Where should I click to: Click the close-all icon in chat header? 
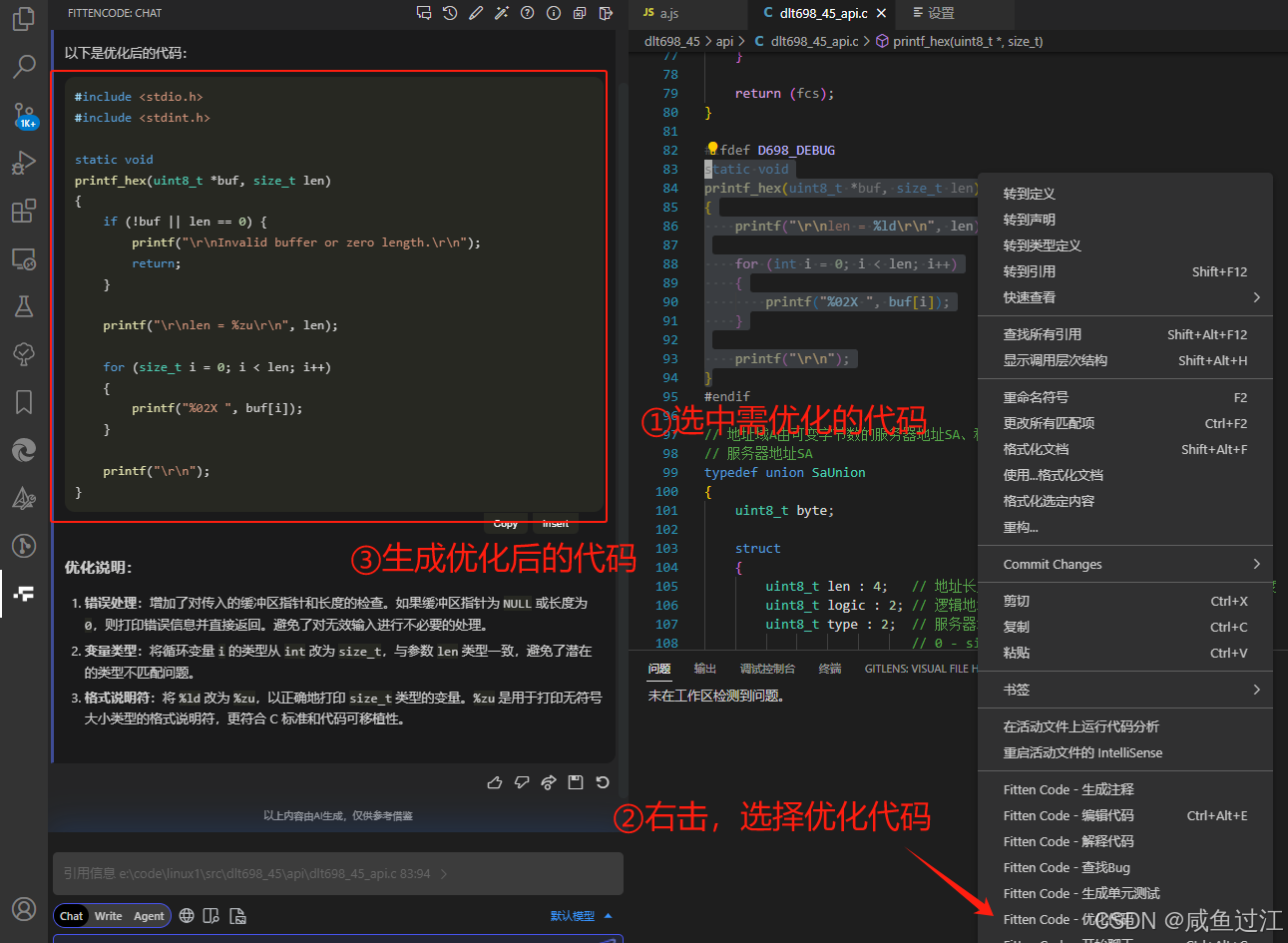(x=580, y=13)
